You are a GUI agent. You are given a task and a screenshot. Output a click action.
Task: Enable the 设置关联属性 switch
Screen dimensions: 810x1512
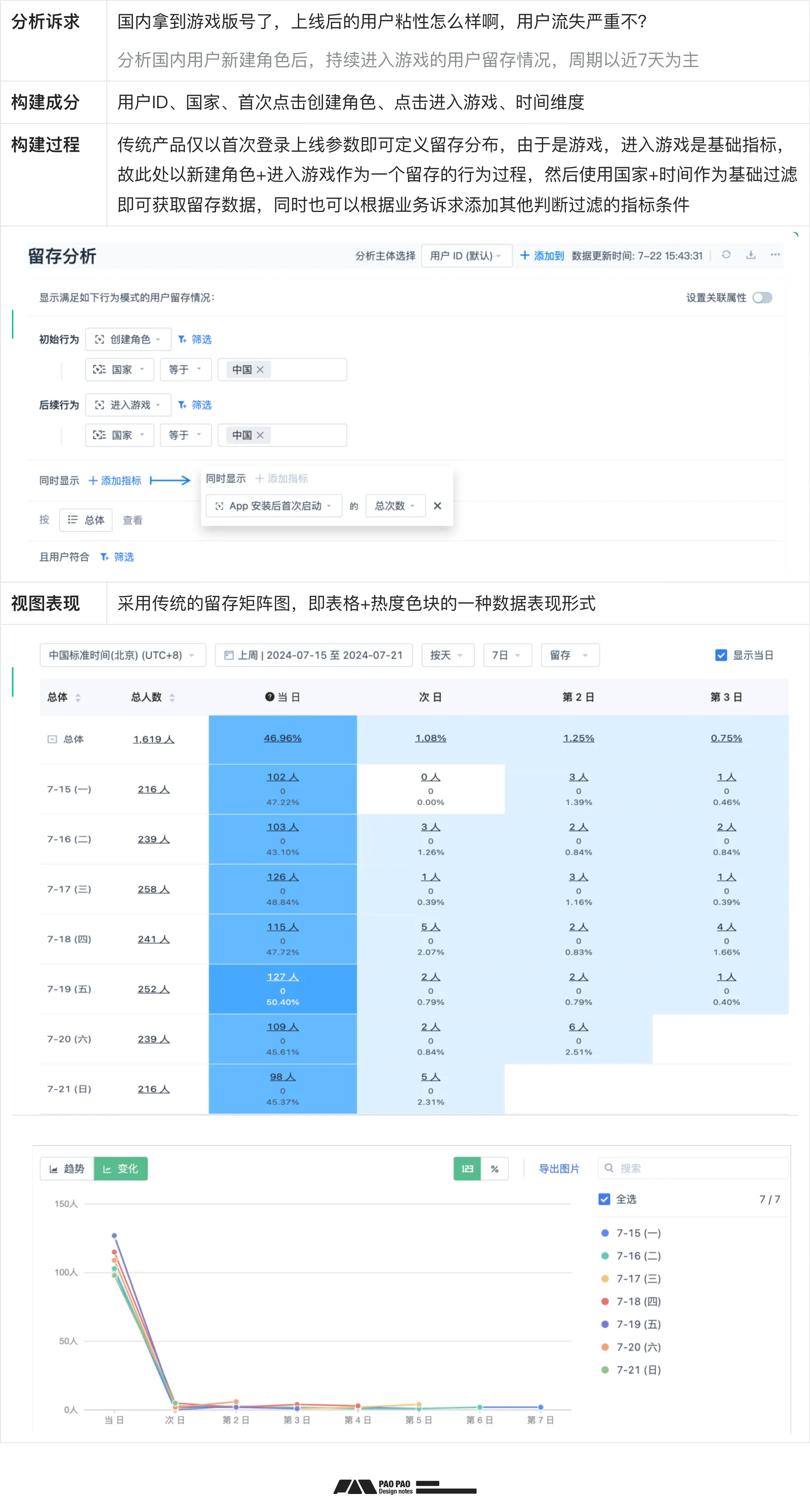click(762, 298)
